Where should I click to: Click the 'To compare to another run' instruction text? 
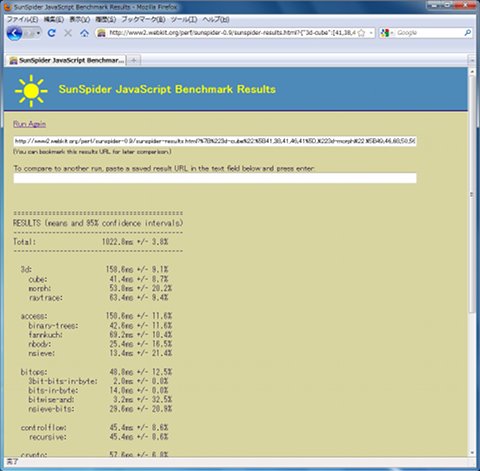pyautogui.click(x=164, y=168)
